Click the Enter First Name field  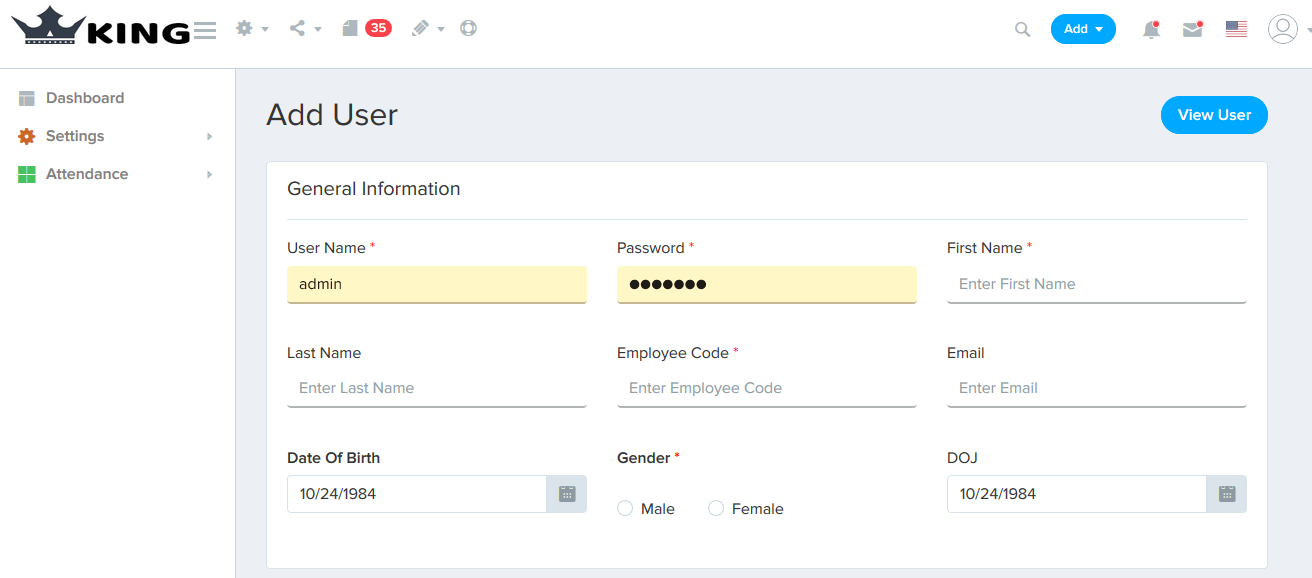tap(1096, 284)
